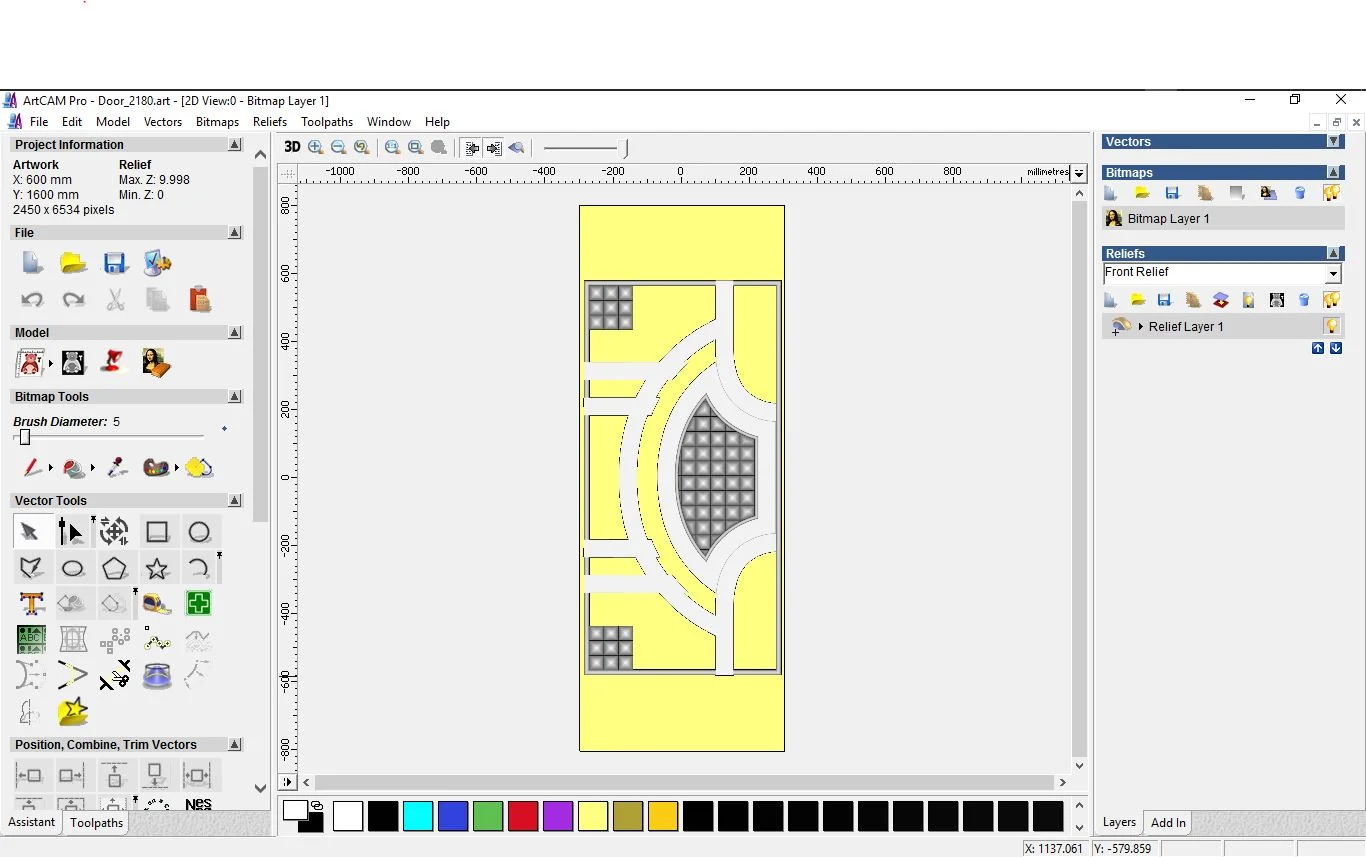Click the Create Vector Text tool

point(31,604)
